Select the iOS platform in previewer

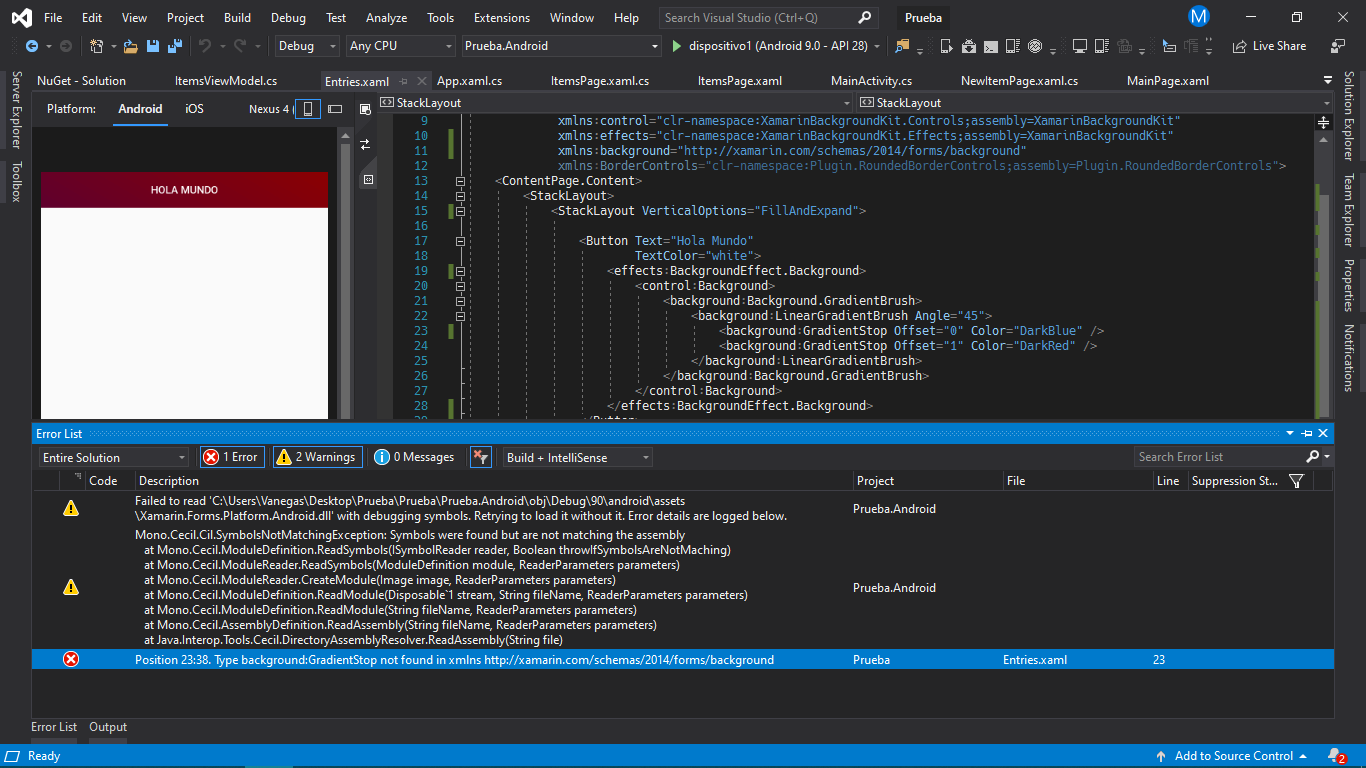[x=193, y=109]
